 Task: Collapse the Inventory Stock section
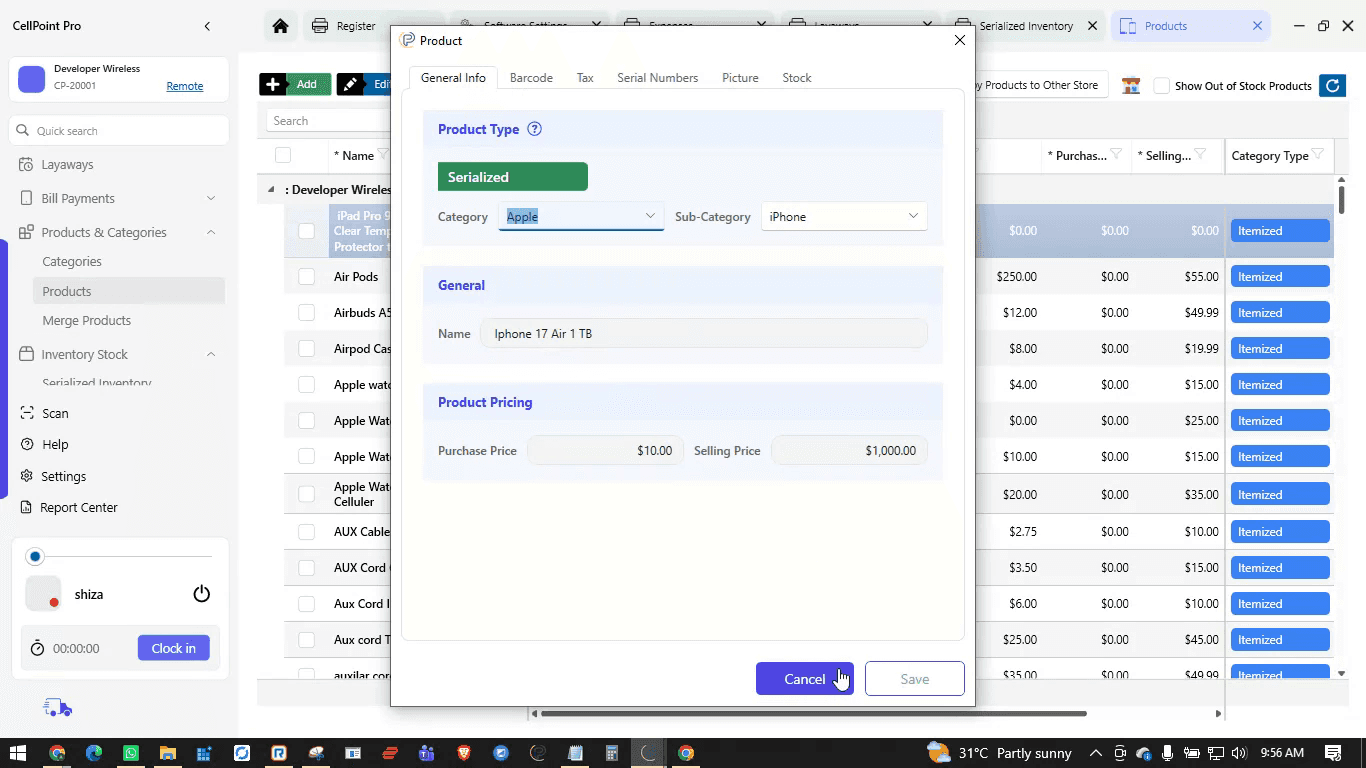[x=211, y=354]
